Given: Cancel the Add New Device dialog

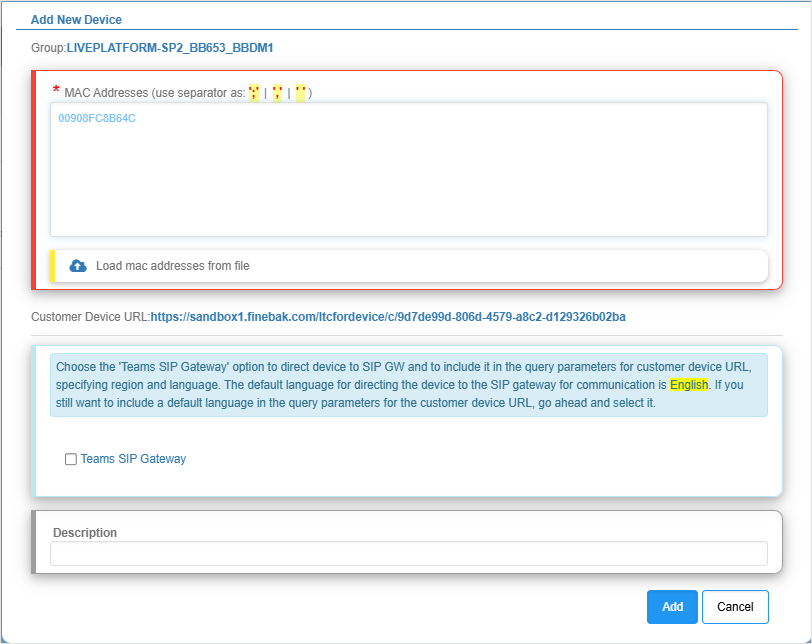Looking at the screenshot, I should pyautogui.click(x=735, y=607).
